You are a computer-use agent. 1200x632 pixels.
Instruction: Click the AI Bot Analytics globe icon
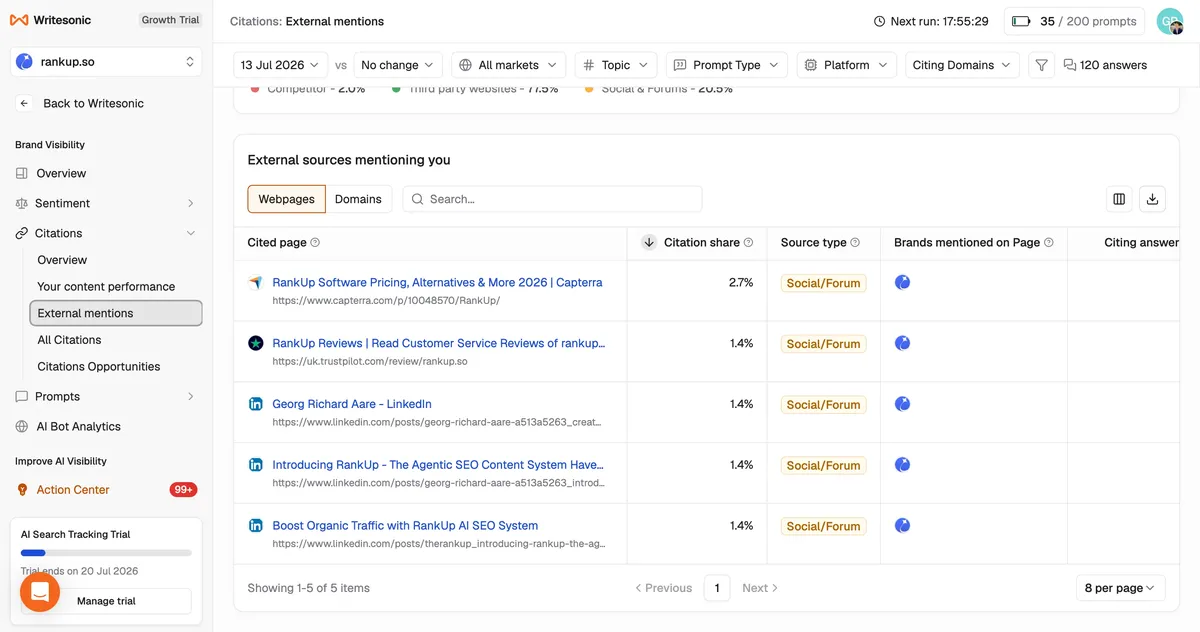click(22, 426)
